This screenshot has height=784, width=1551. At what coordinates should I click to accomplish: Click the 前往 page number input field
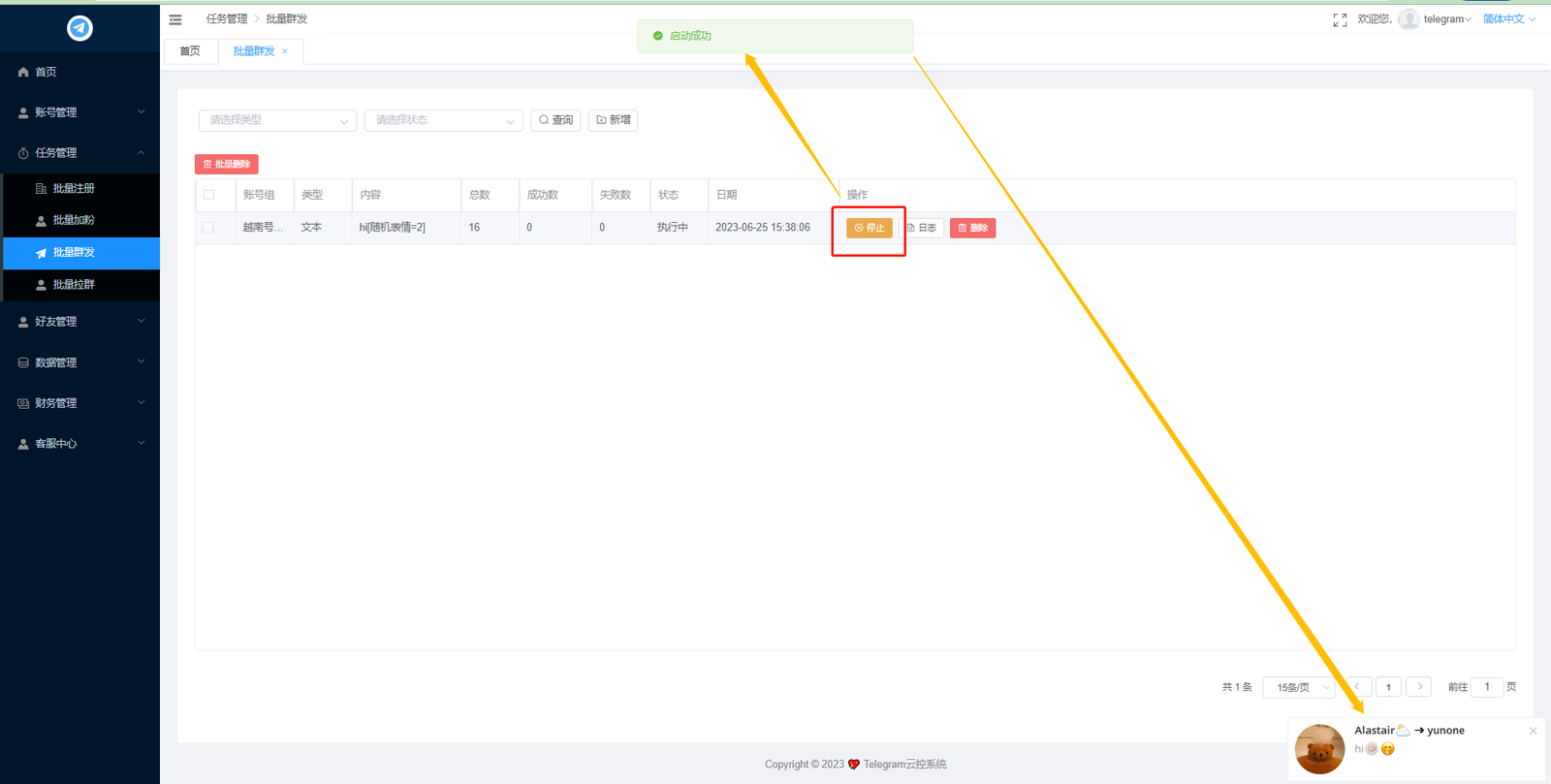[x=1486, y=687]
